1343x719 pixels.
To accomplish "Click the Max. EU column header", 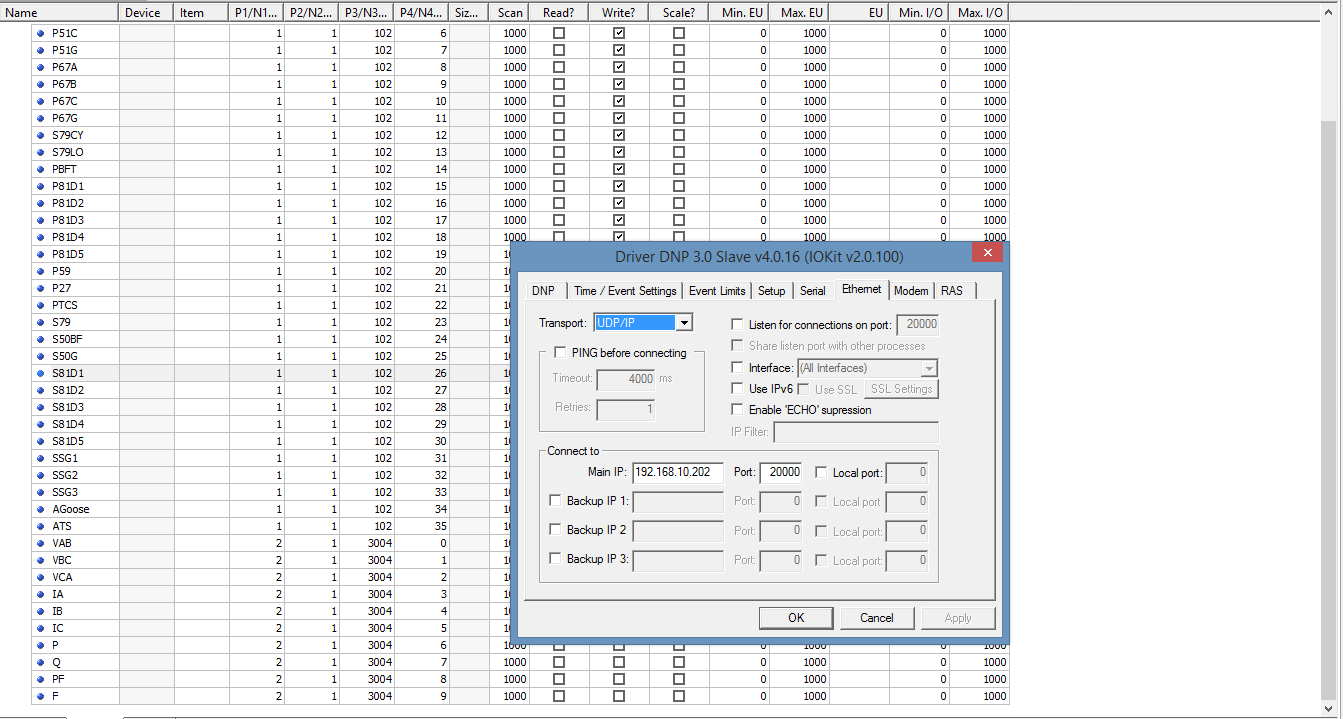I will [800, 13].
